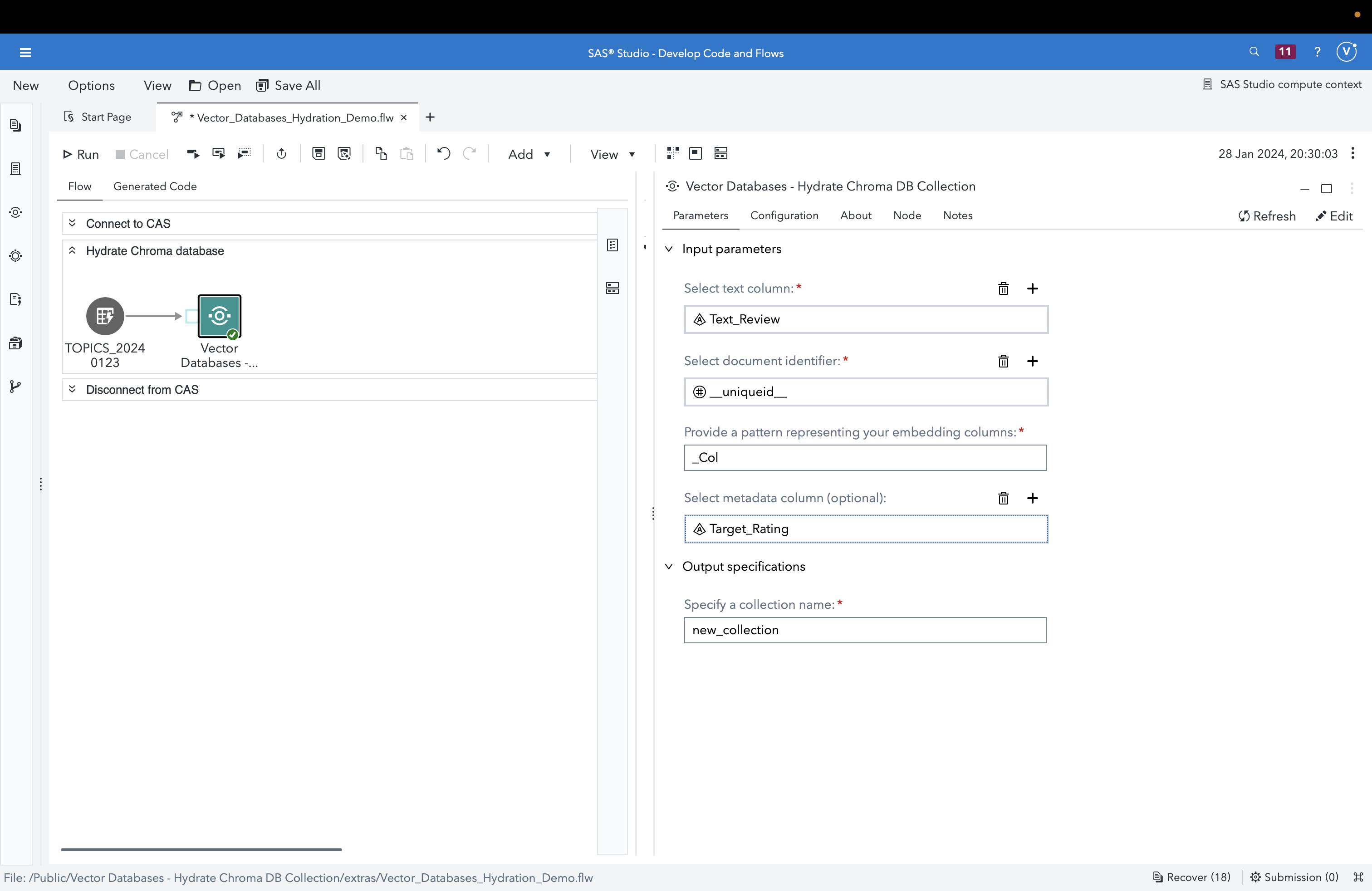The height and width of the screenshot is (891, 1372).
Task: Close the Vector_Databases_Hydration_Demo.flw tab
Action: tap(404, 117)
